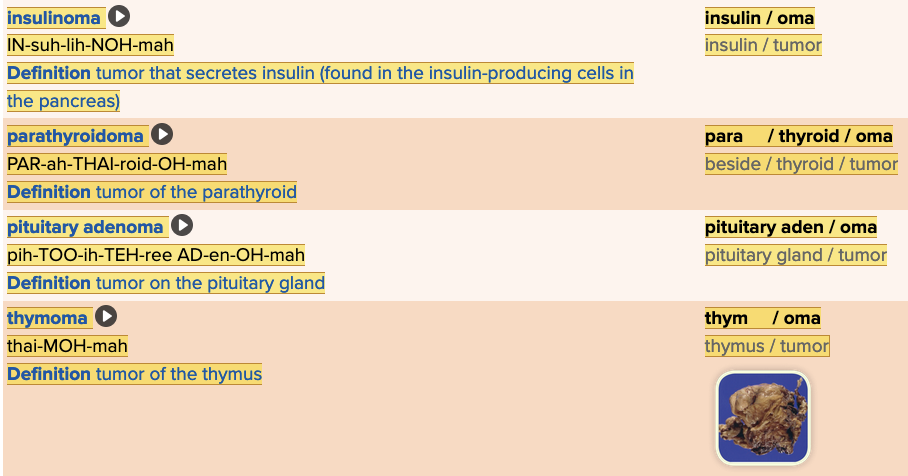
Task: Click the thymoma term link
Action: click(48, 318)
